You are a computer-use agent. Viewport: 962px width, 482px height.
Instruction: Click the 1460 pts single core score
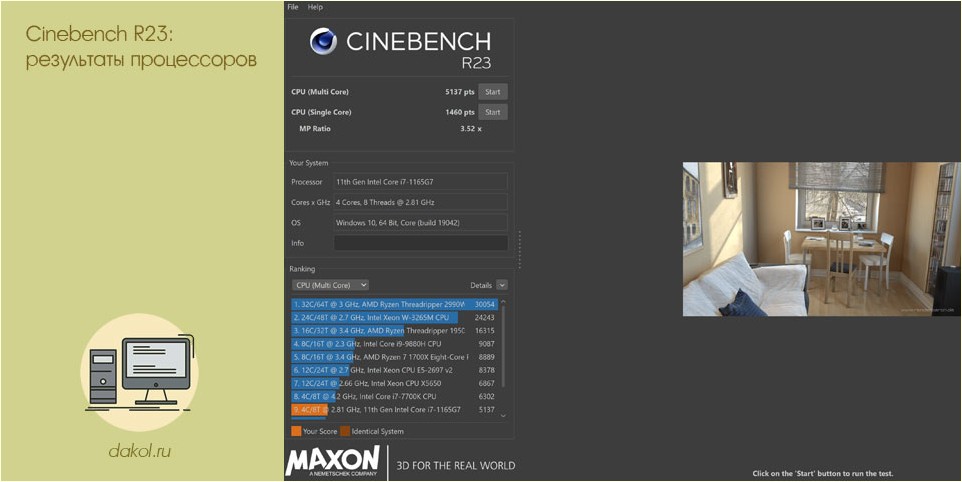(x=460, y=112)
